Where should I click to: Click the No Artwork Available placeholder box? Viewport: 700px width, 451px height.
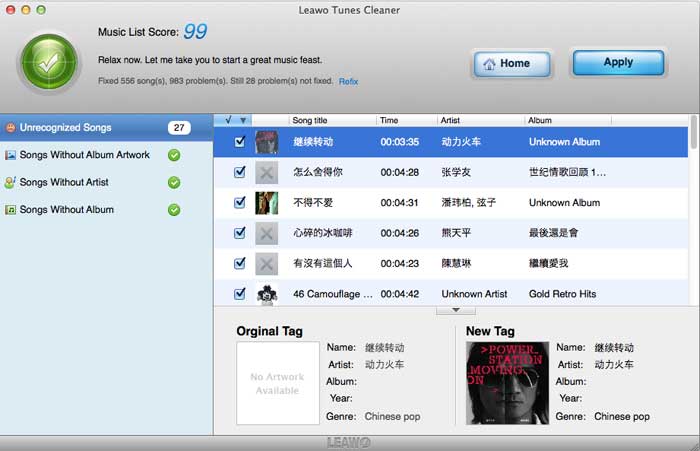tap(278, 383)
